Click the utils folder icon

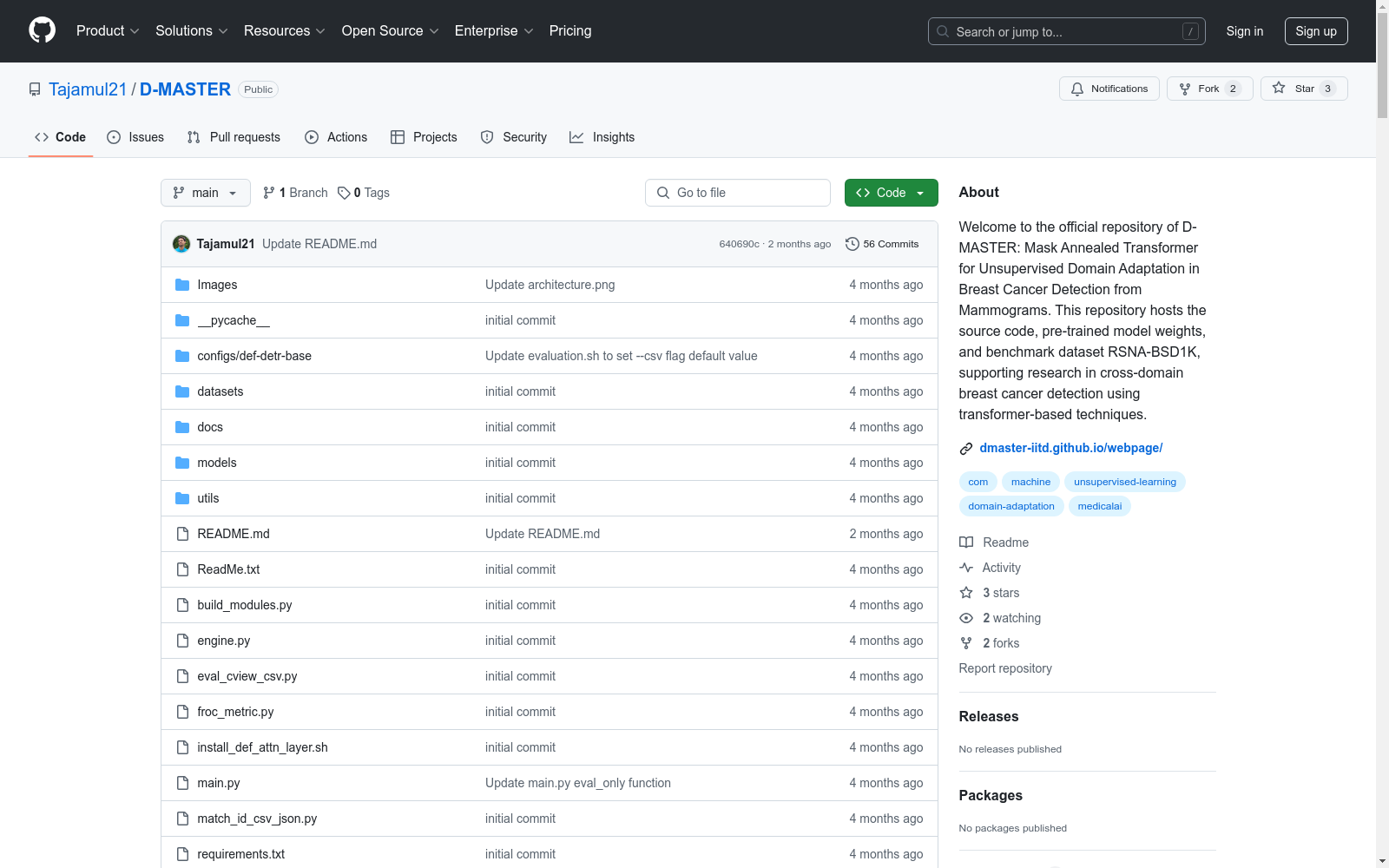pyautogui.click(x=182, y=498)
